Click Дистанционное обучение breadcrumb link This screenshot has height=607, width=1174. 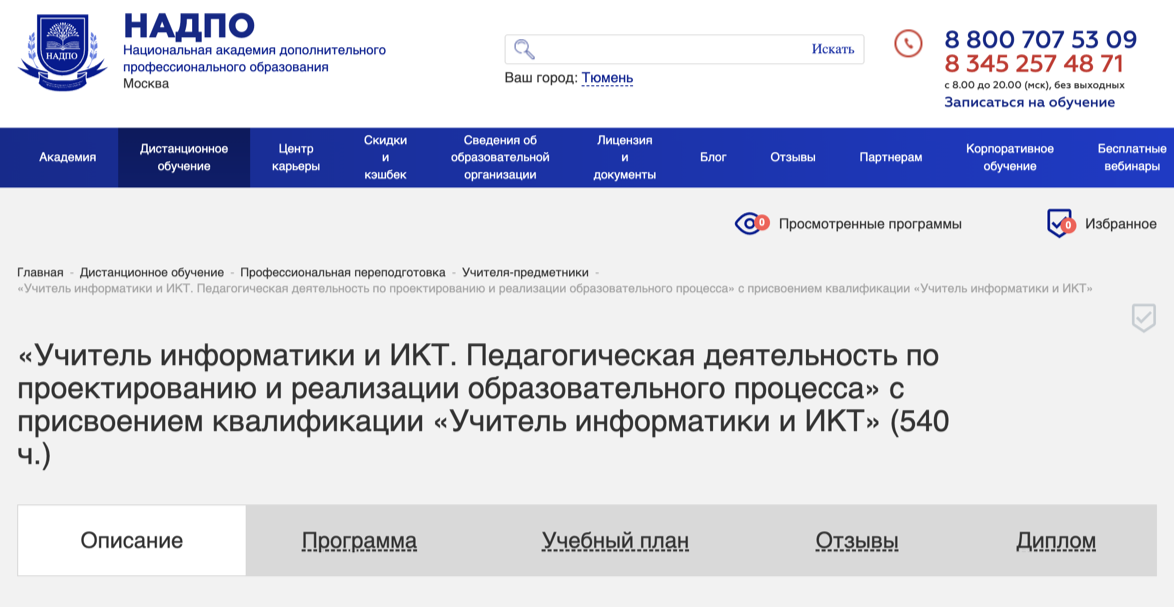tap(152, 272)
